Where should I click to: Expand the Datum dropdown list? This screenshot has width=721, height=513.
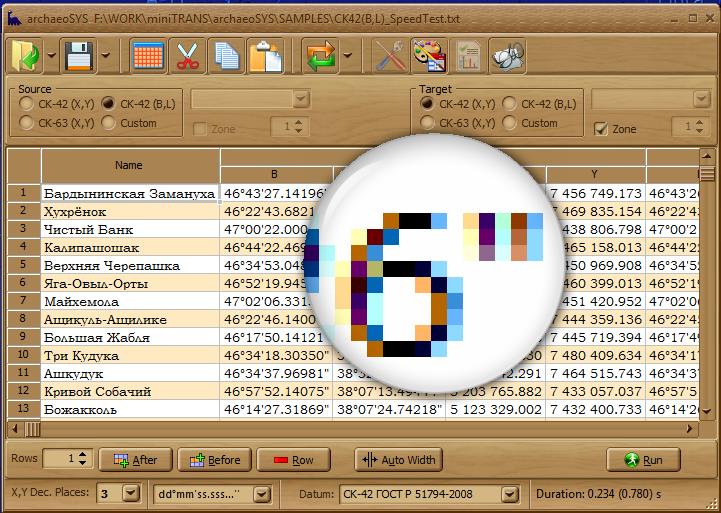[516, 494]
